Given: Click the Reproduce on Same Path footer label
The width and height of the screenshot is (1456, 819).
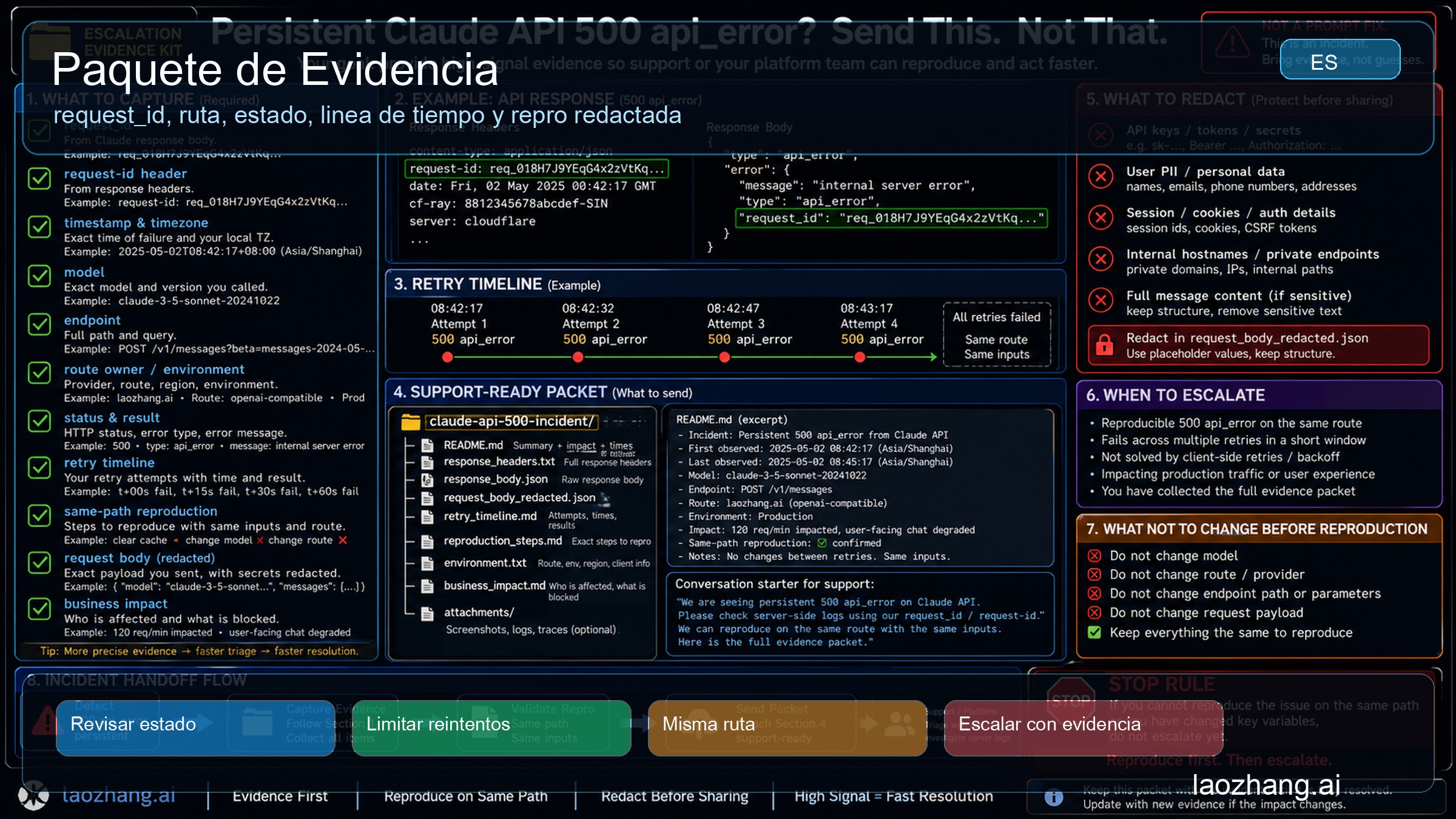Looking at the screenshot, I should (x=466, y=797).
